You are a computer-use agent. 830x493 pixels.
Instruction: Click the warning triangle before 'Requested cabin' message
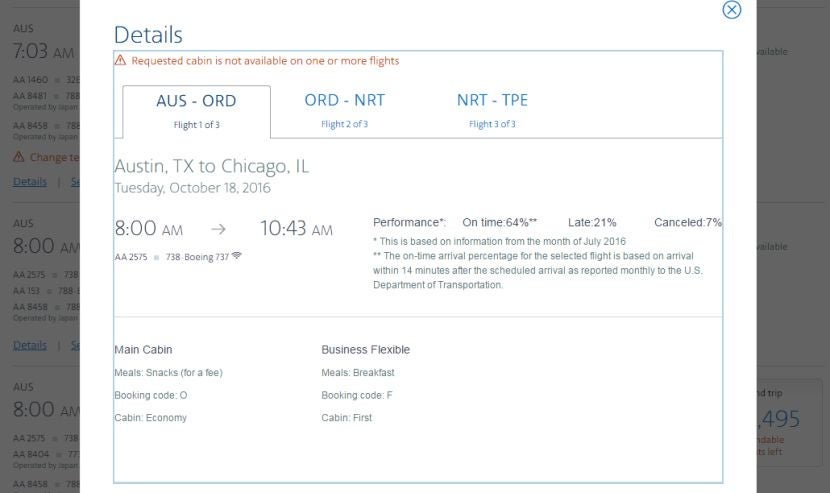tap(121, 61)
